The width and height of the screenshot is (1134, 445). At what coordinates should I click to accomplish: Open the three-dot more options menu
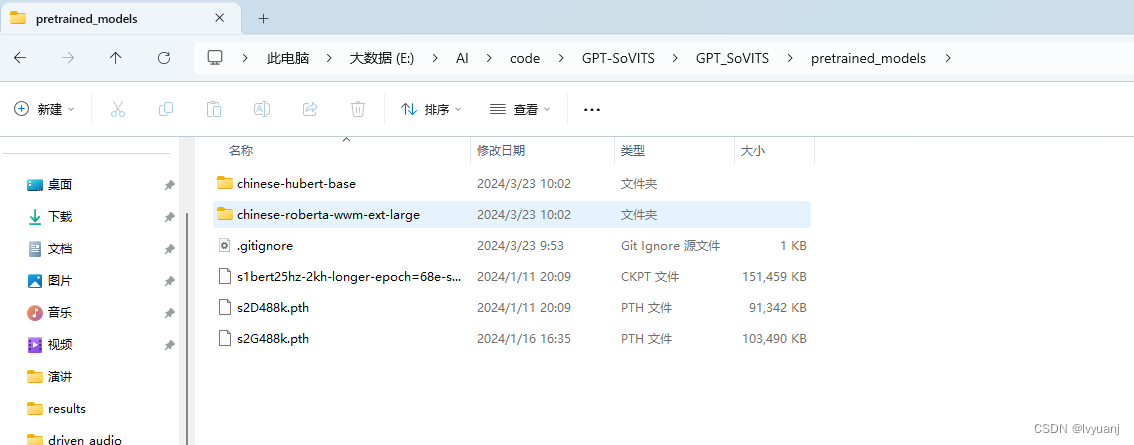click(592, 110)
